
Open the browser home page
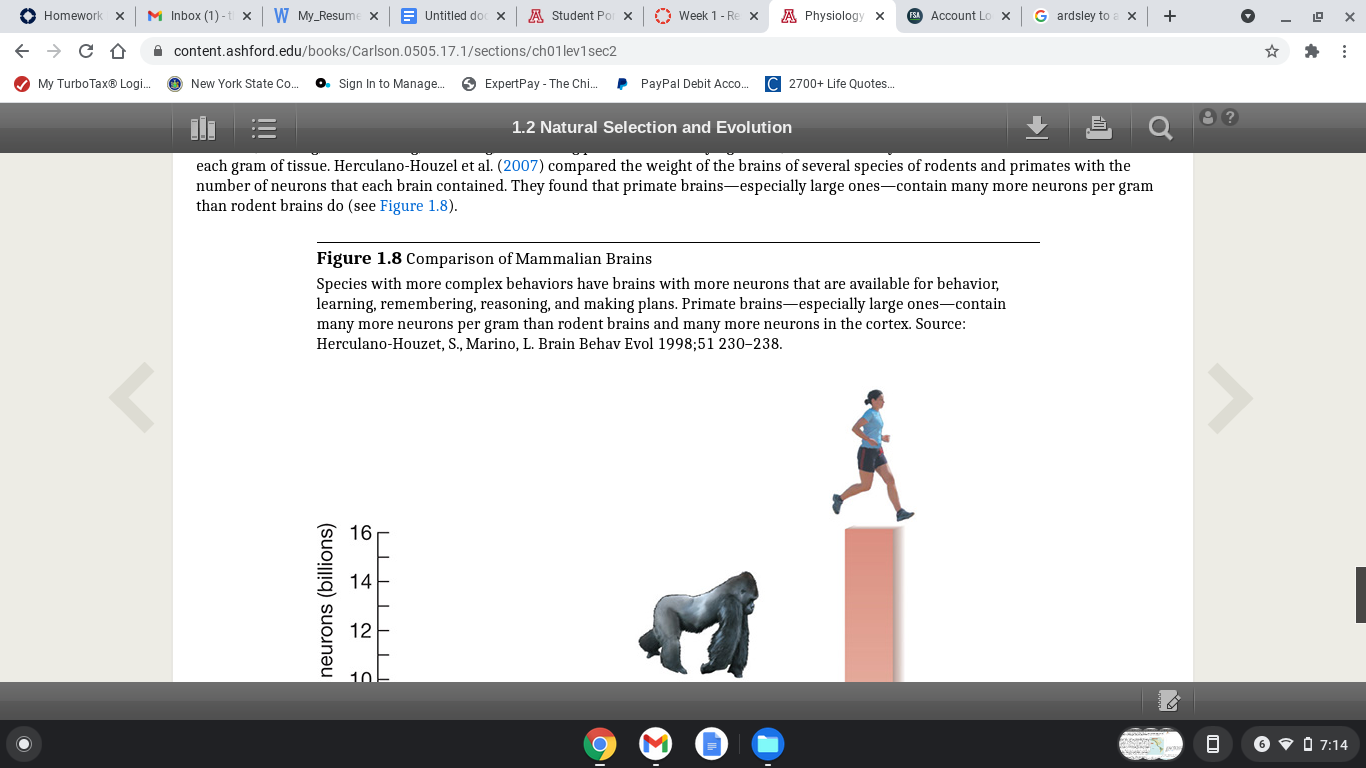tap(118, 51)
